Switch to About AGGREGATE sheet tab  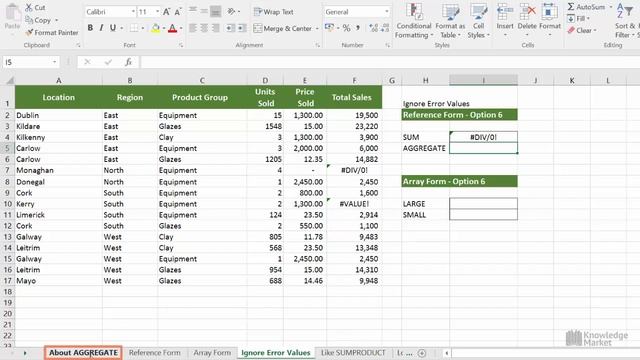[83, 353]
